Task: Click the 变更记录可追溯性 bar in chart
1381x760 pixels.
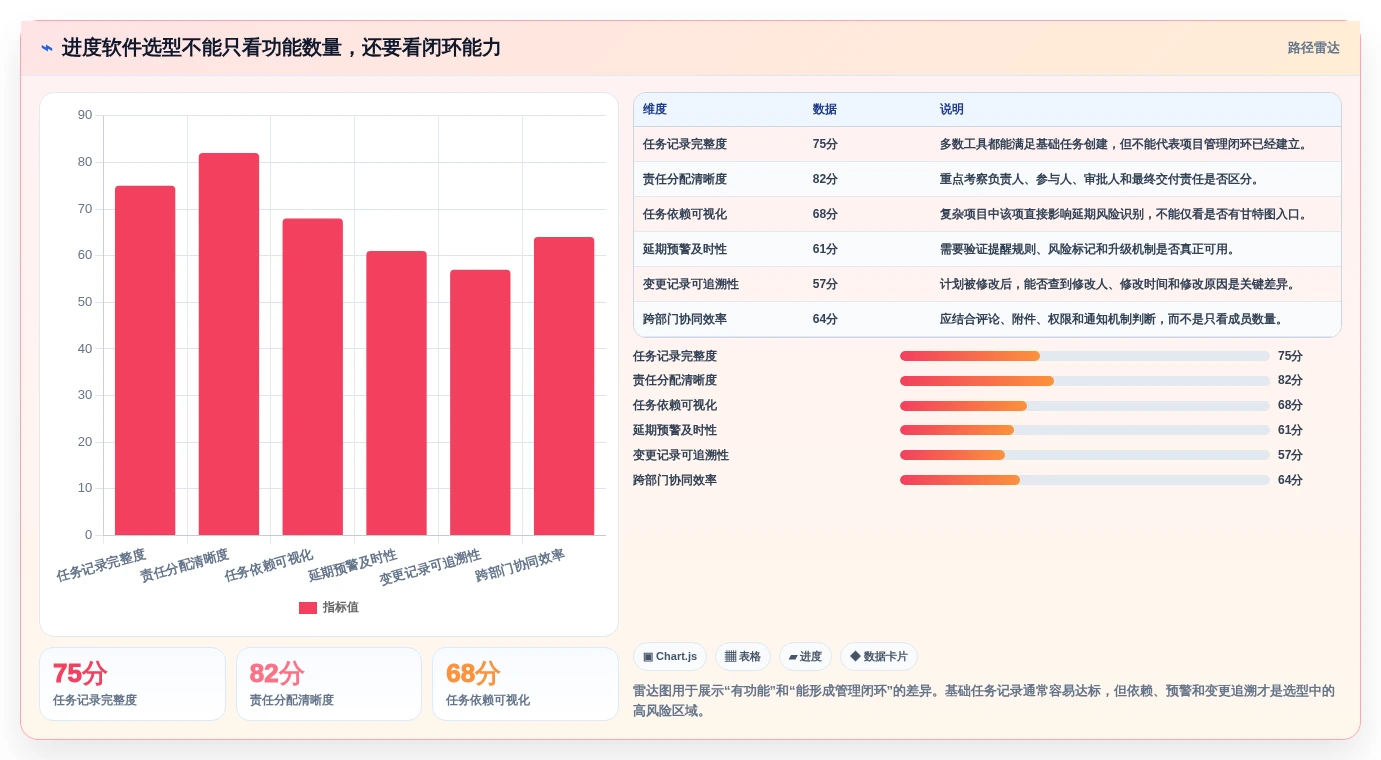Action: [480, 402]
